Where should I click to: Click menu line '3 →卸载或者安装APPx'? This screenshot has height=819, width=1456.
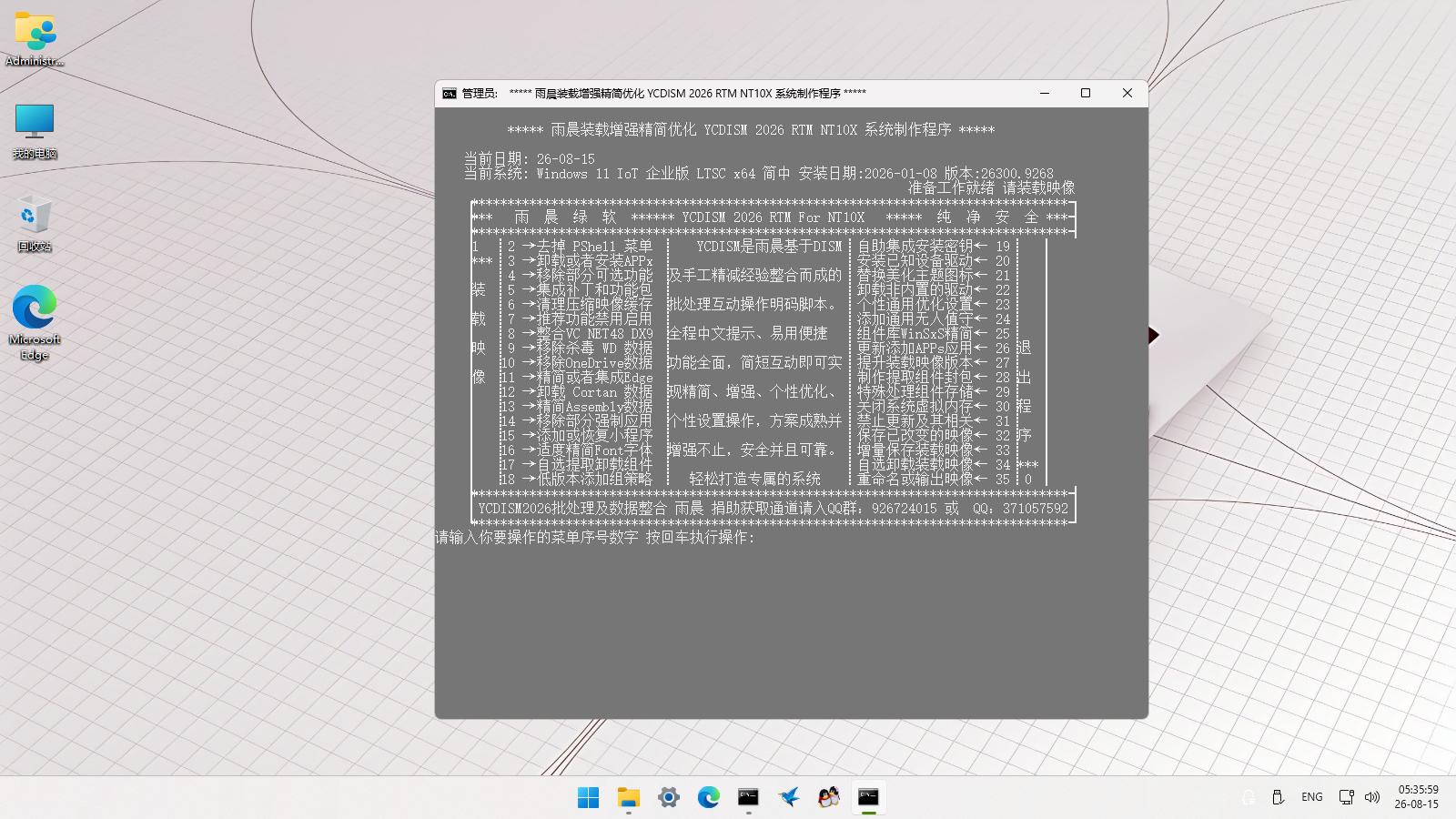tap(580, 261)
